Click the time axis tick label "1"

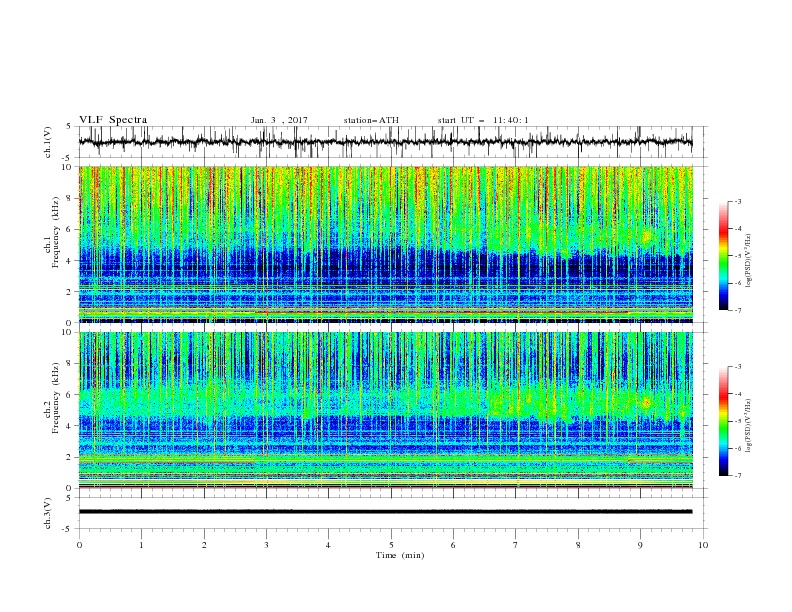[141, 545]
